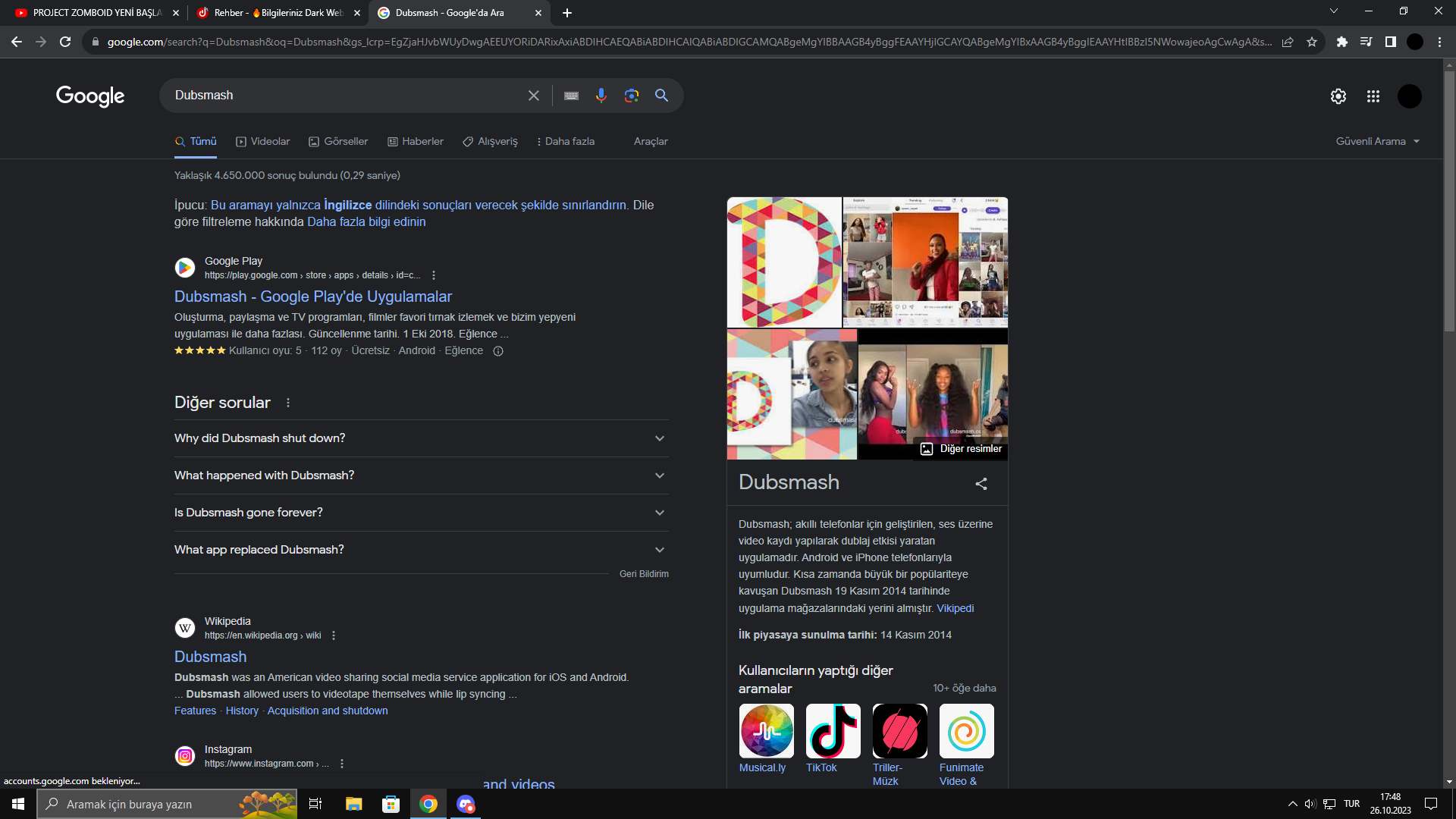Open Discord from the taskbar

[466, 804]
